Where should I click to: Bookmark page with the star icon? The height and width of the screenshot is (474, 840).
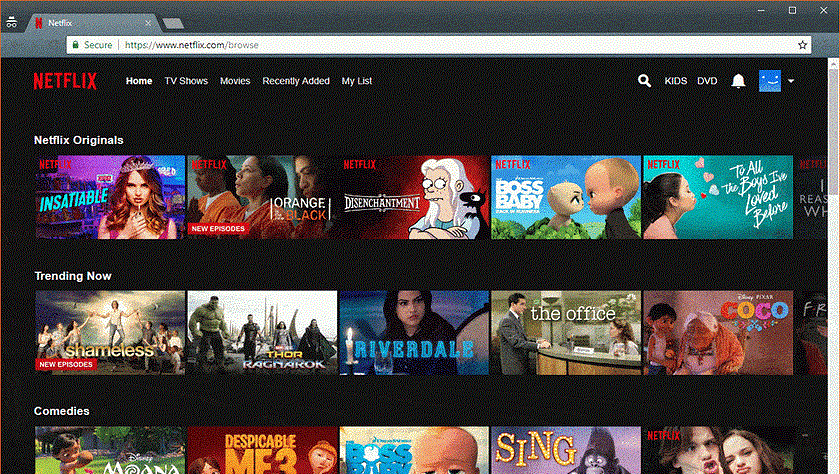(802, 45)
